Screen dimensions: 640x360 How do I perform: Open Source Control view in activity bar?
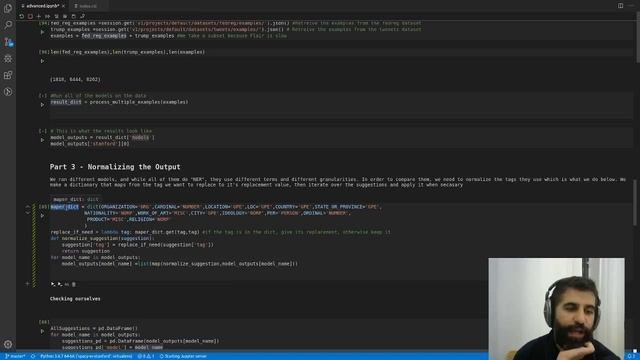[8, 42]
